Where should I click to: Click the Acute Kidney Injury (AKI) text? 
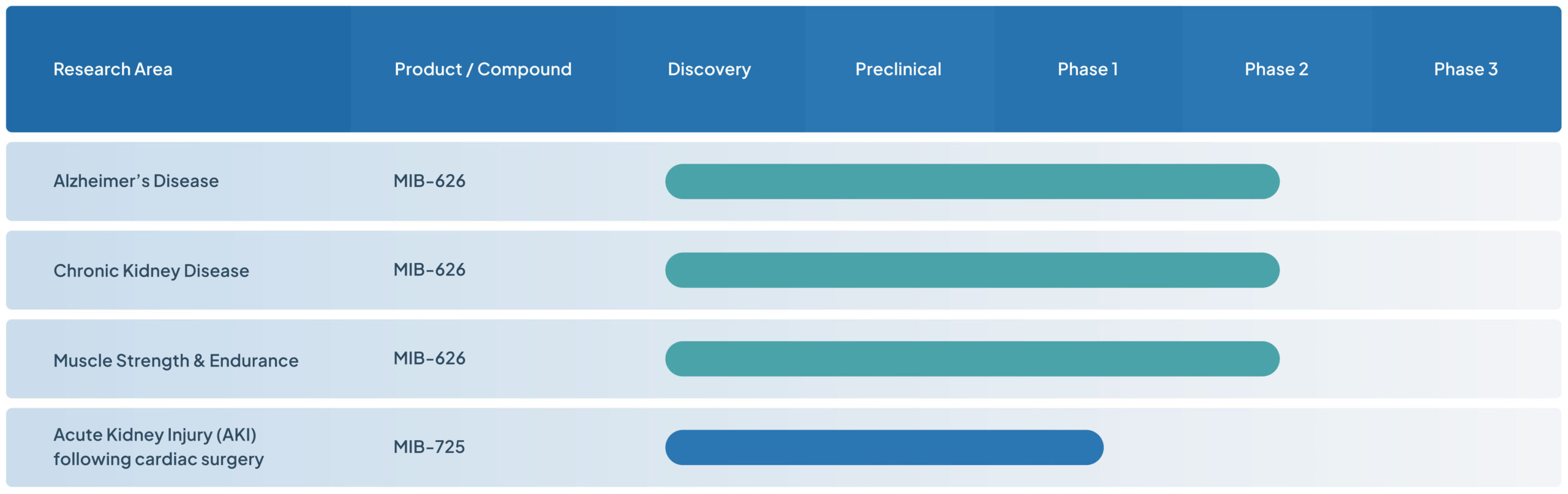point(155,435)
